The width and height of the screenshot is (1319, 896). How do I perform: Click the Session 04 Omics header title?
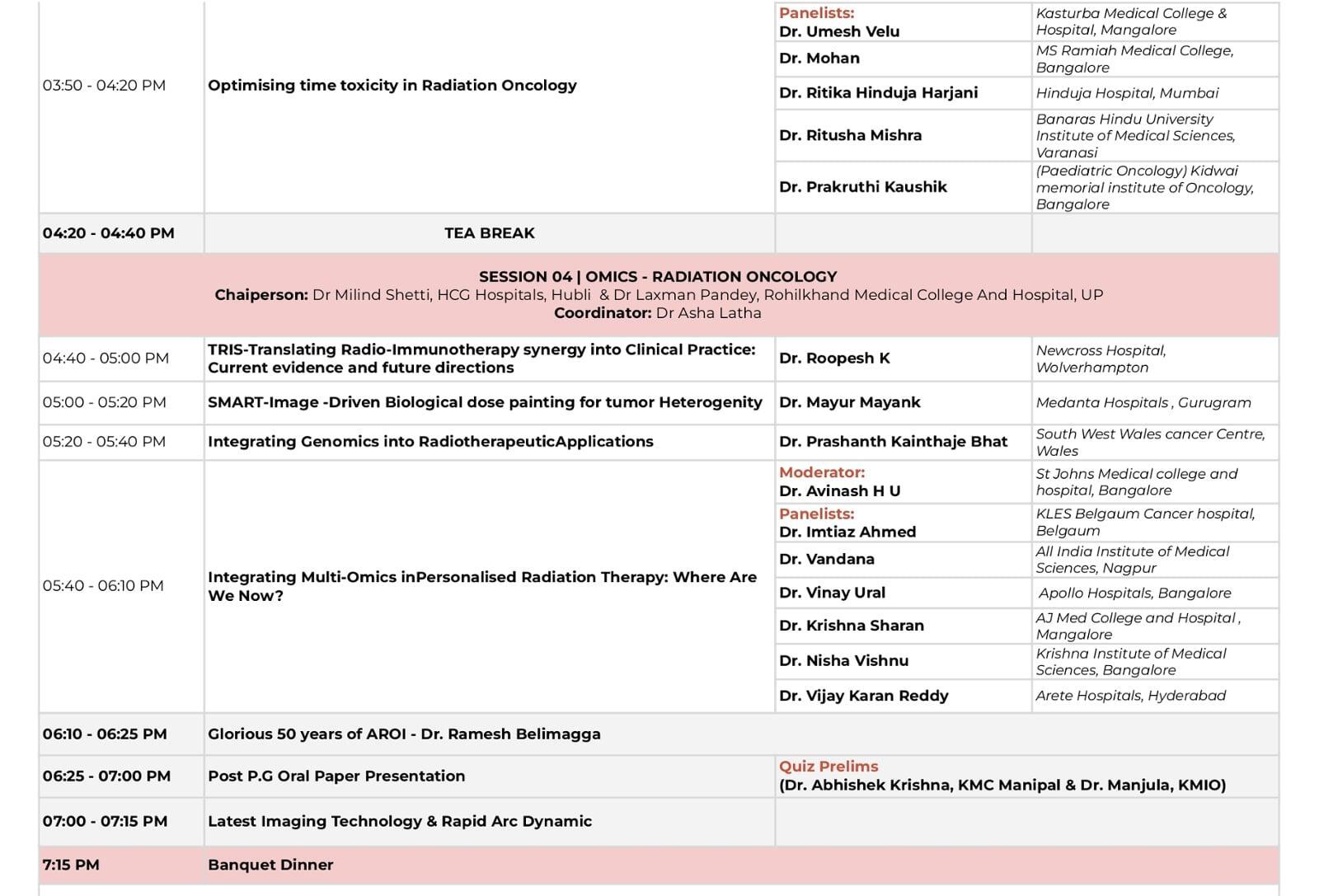[657, 277]
